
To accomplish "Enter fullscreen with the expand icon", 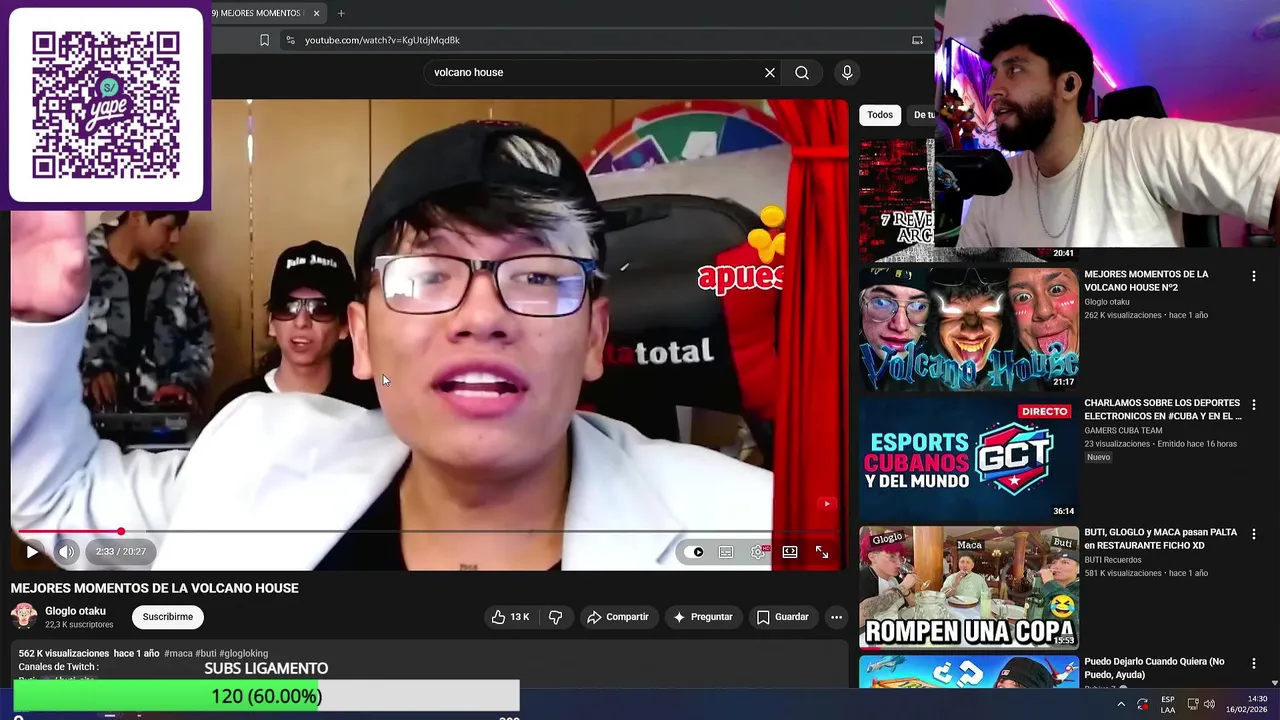I will coord(822,552).
